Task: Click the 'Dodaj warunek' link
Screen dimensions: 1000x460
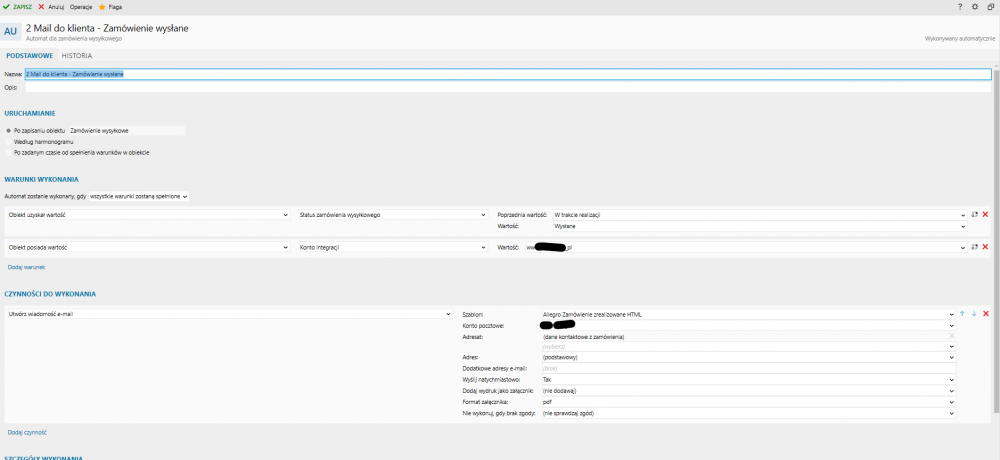Action: (x=26, y=267)
